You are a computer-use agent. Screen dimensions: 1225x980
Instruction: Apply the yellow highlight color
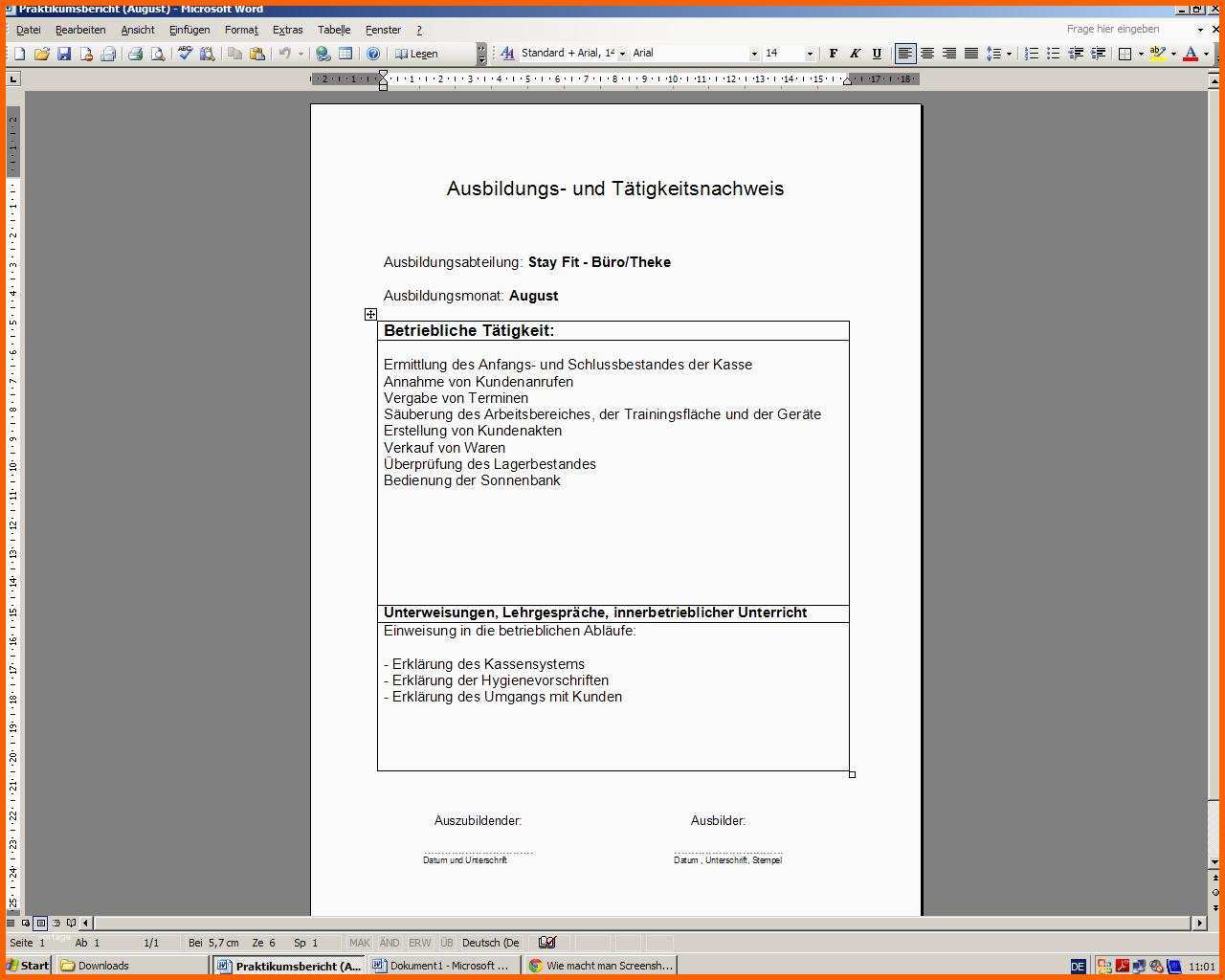(x=1157, y=54)
